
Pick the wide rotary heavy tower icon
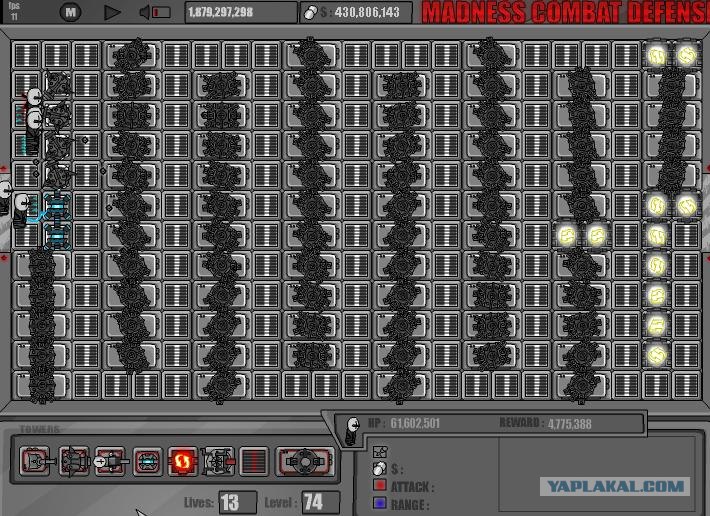pos(305,462)
